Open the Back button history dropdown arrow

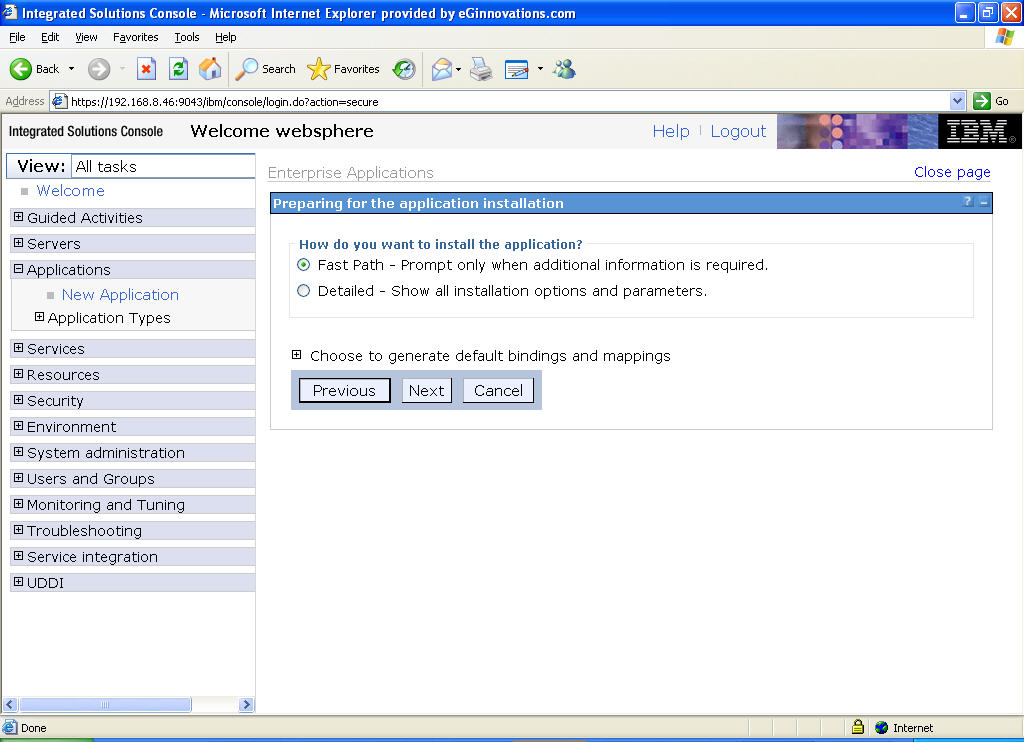pos(71,69)
